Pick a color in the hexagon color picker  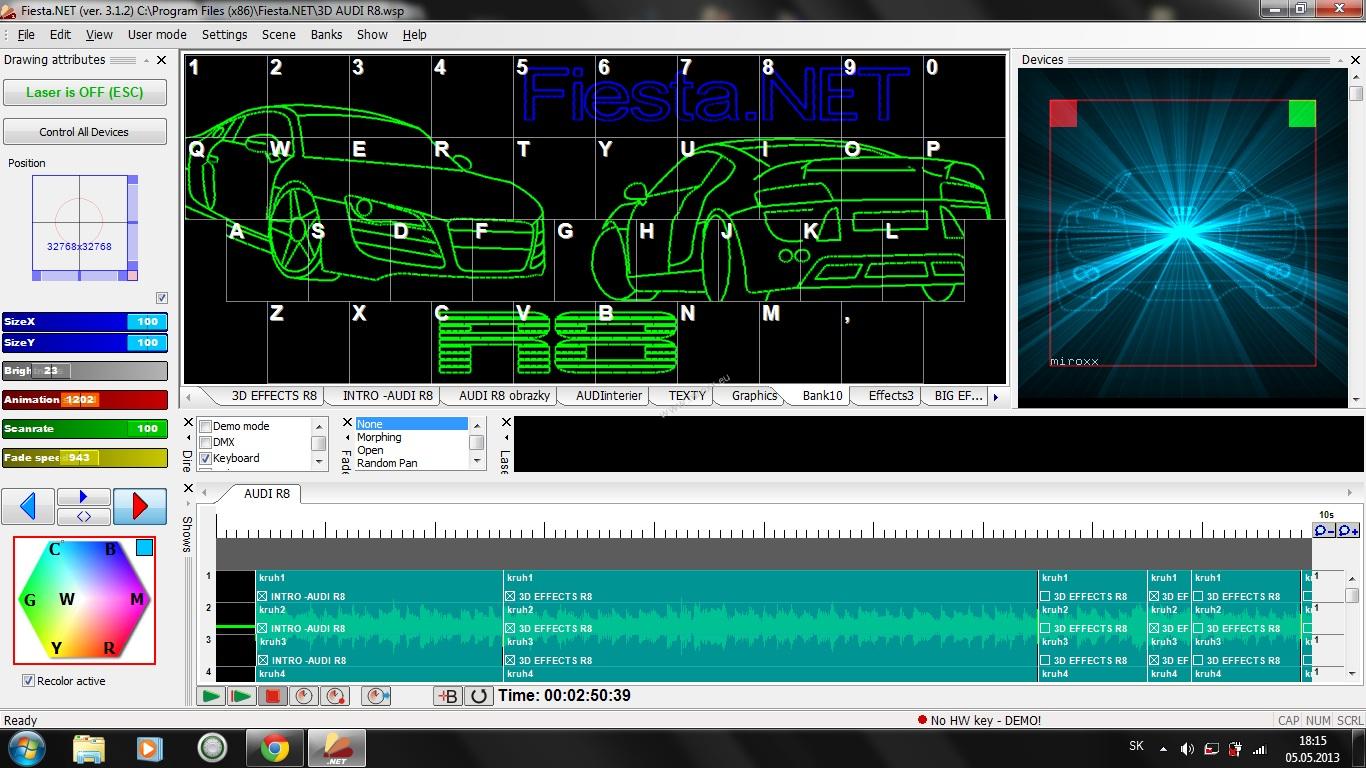pyautogui.click(x=84, y=600)
